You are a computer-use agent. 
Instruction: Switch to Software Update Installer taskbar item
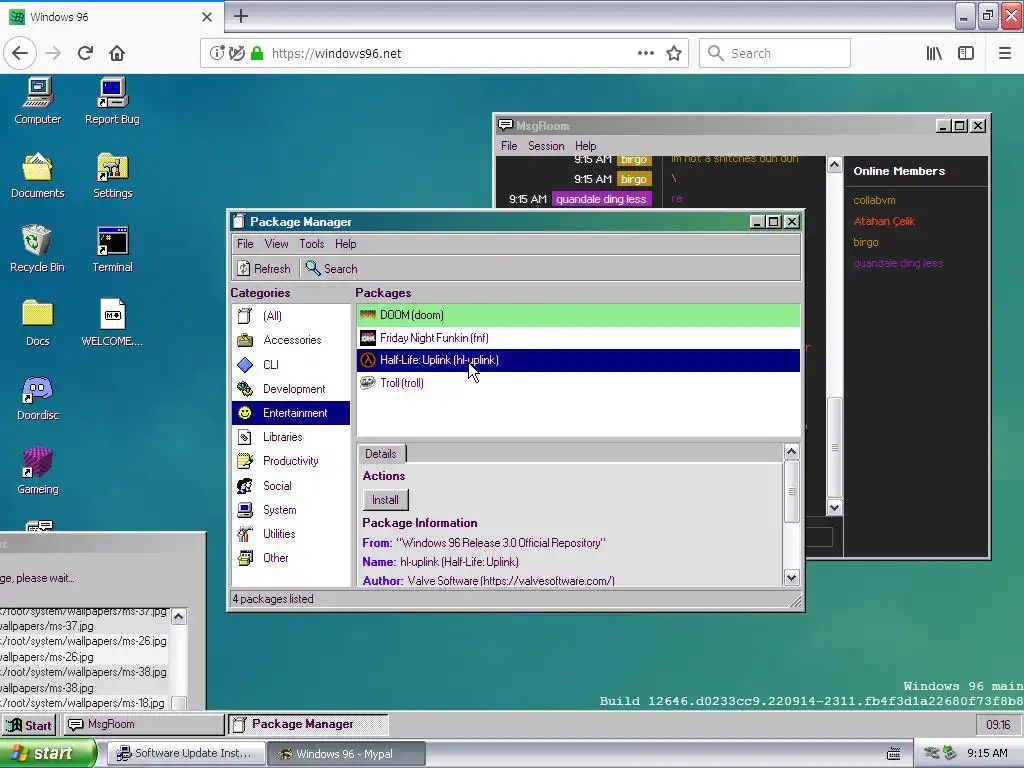186,754
